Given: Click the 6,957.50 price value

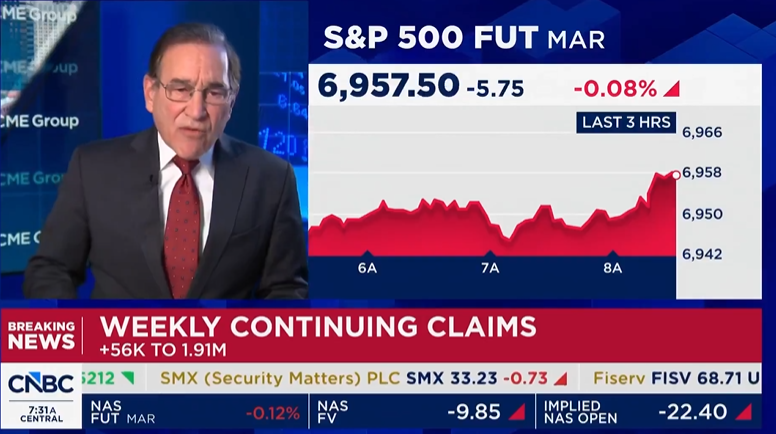Looking at the screenshot, I should pos(388,87).
